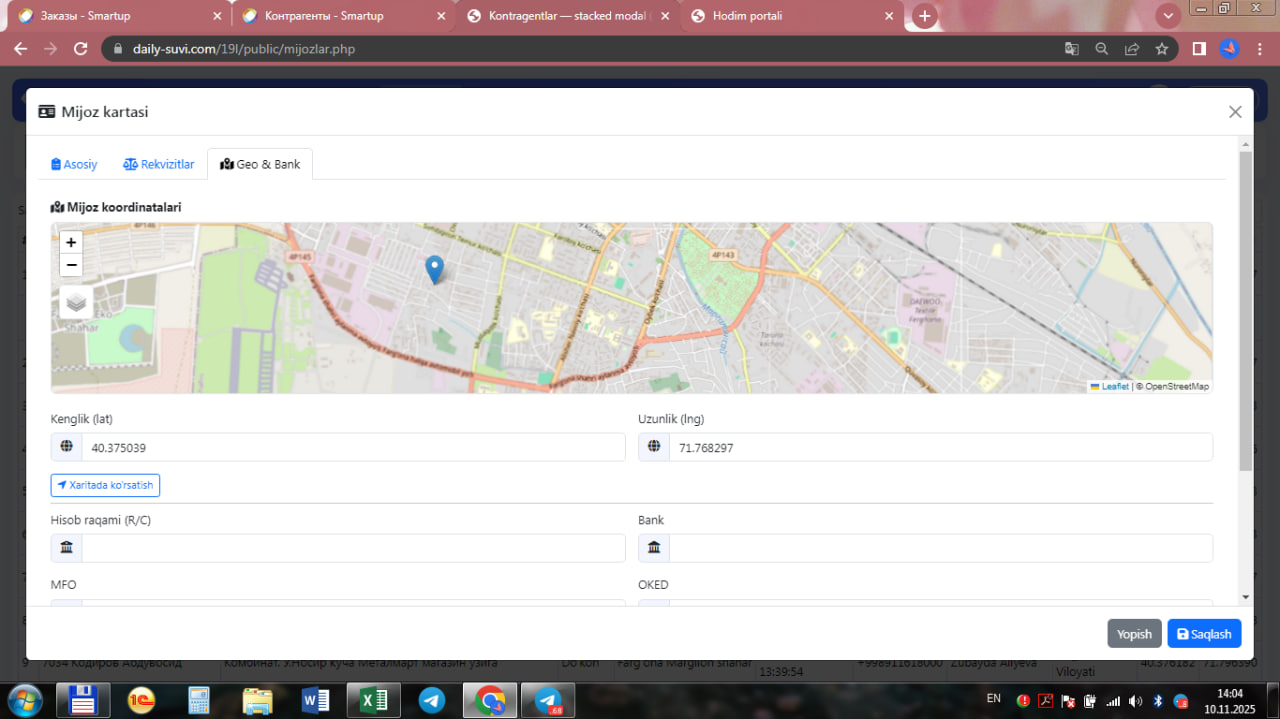Viewport: 1280px width, 719px height.
Task: Open the Leaflet attribution link
Action: pyautogui.click(x=1114, y=386)
